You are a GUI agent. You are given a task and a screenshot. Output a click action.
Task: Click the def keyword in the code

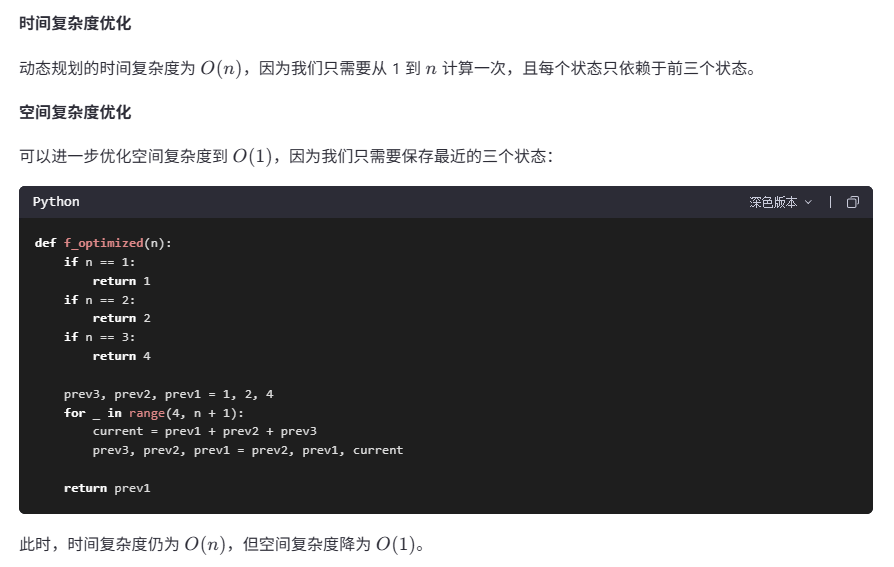tap(46, 244)
